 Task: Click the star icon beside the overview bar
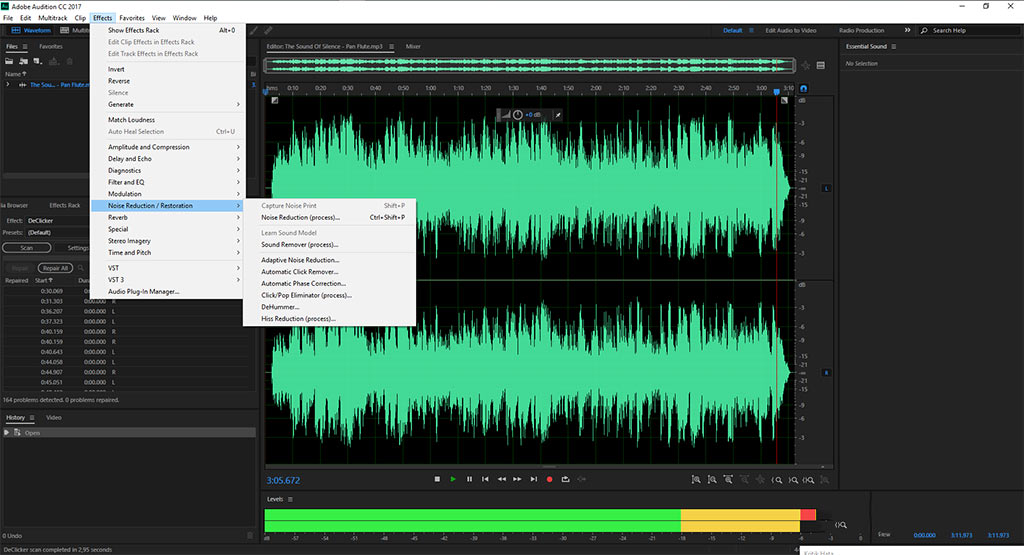coord(806,65)
